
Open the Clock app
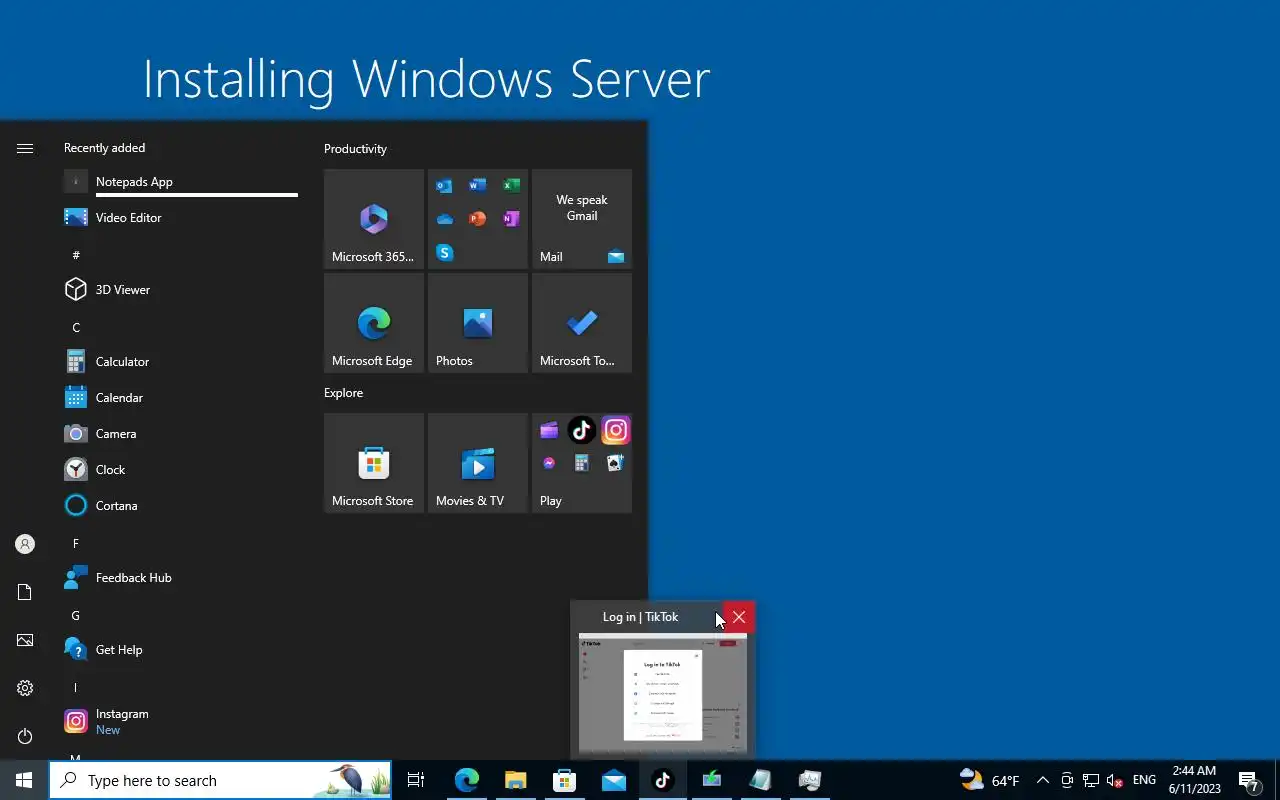tap(180, 469)
